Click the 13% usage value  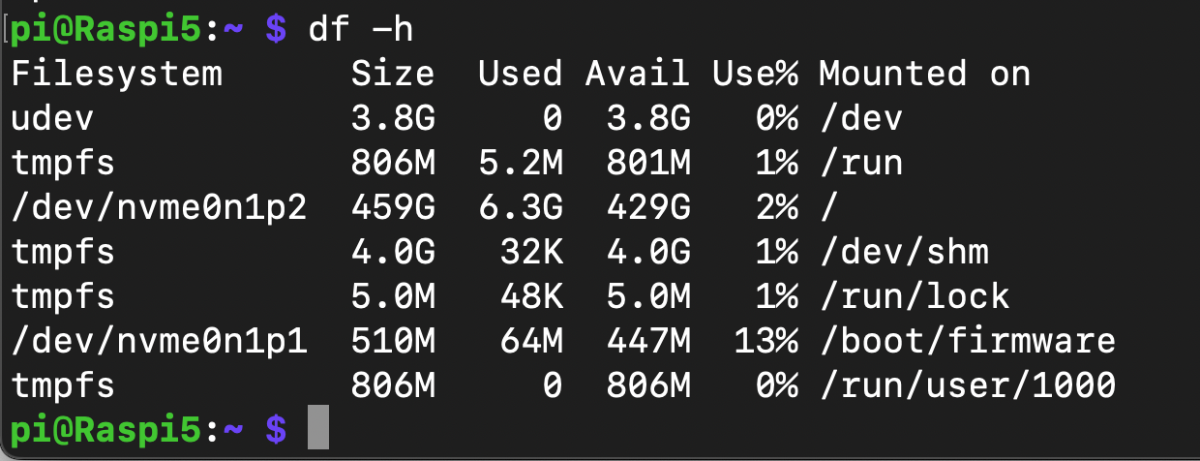point(766,341)
